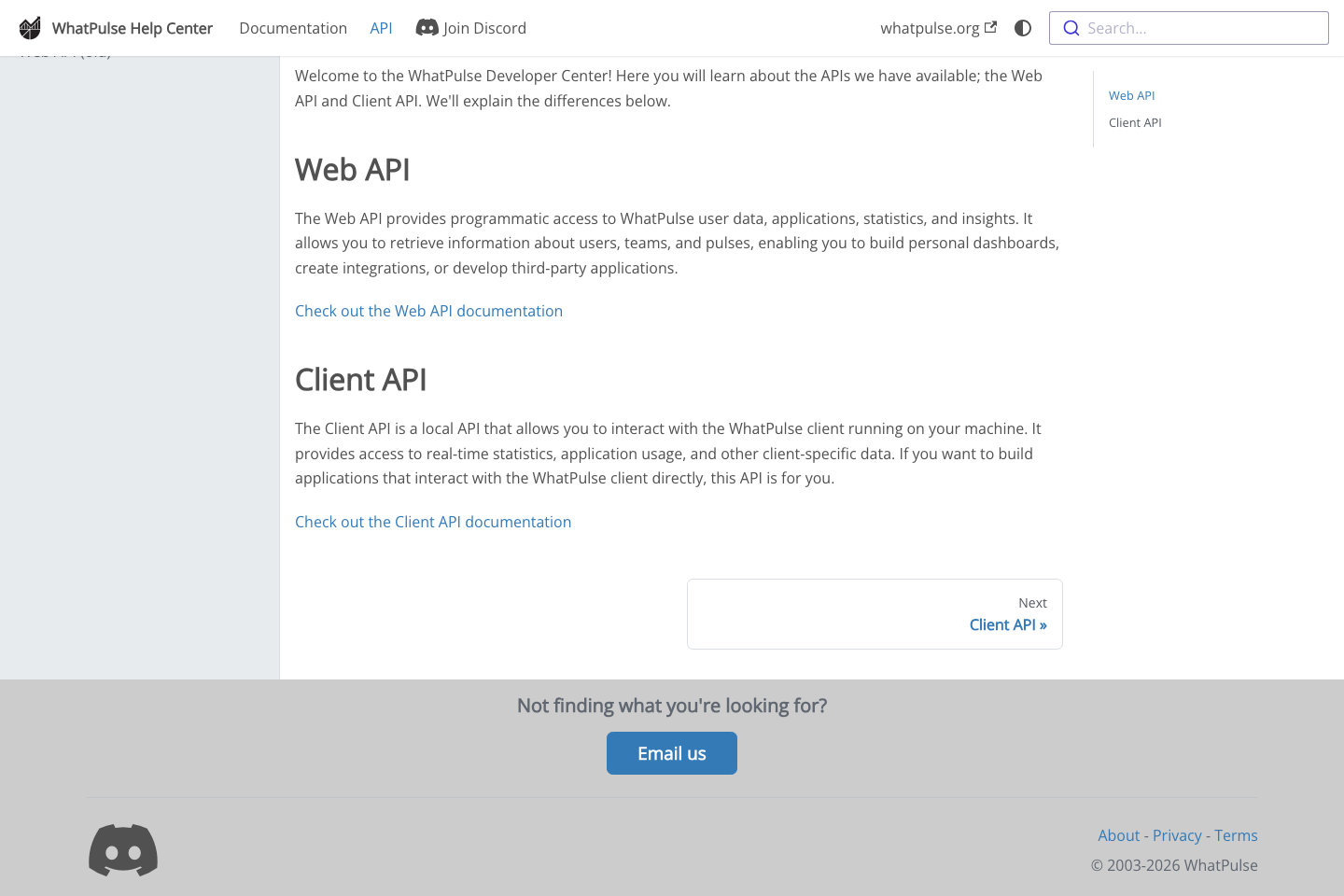Switch to the Documentation section
The height and width of the screenshot is (896, 1344).
pyautogui.click(x=293, y=28)
